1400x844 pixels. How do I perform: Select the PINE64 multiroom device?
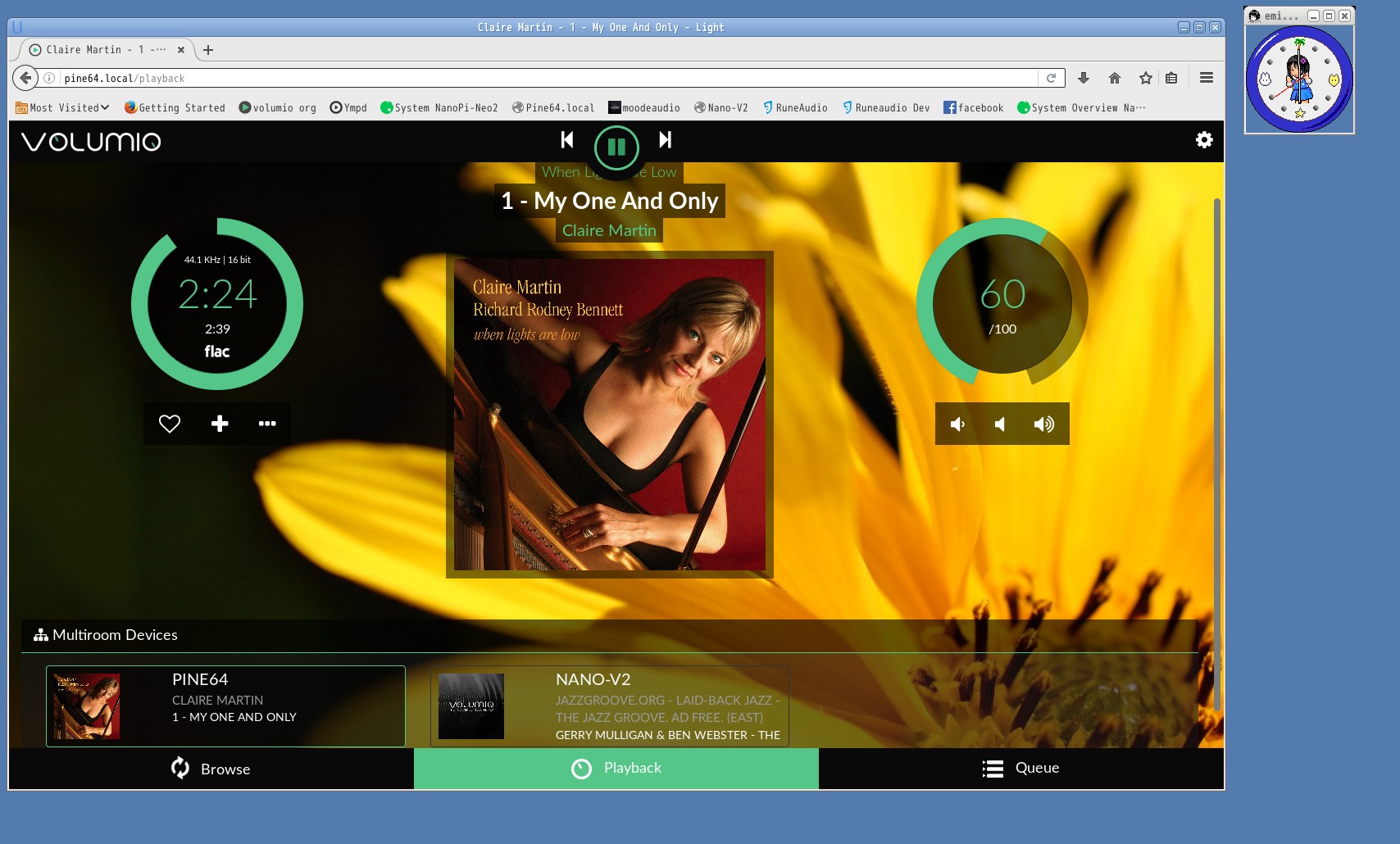tap(225, 706)
